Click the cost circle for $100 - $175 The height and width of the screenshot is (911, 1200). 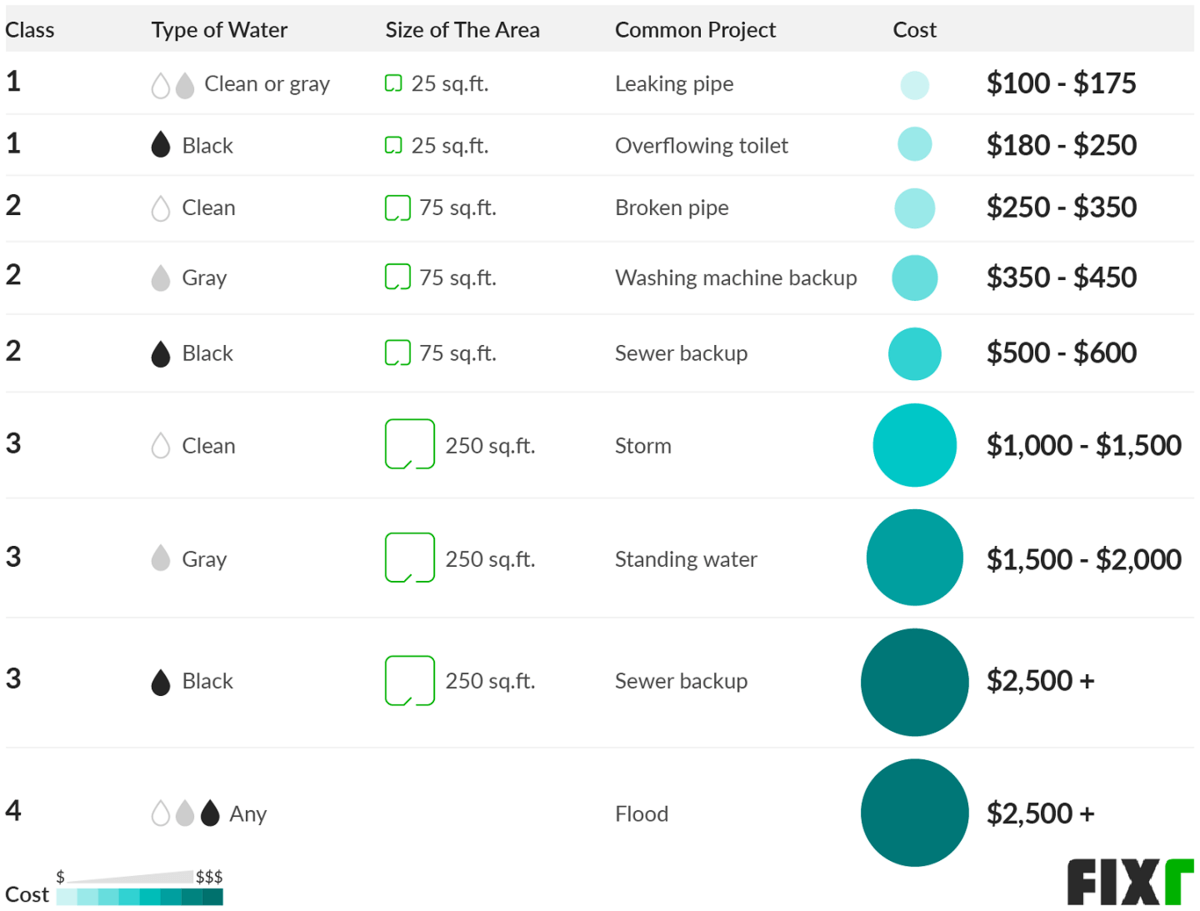(x=914, y=85)
